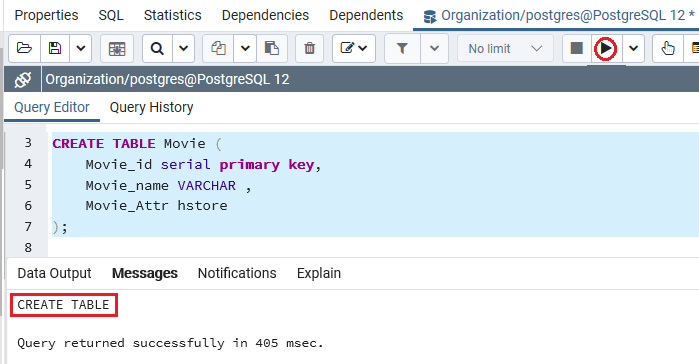Click the save data changes grid icon
The image size is (699, 364).
tap(117, 48)
